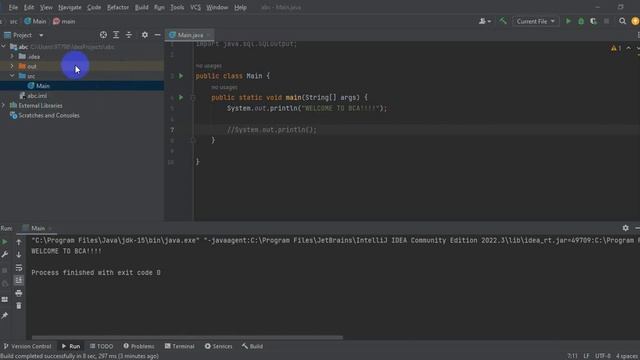Screen dimensions: 640x360
Task: Toggle scroll to end in Run console
Action: (x=19, y=280)
